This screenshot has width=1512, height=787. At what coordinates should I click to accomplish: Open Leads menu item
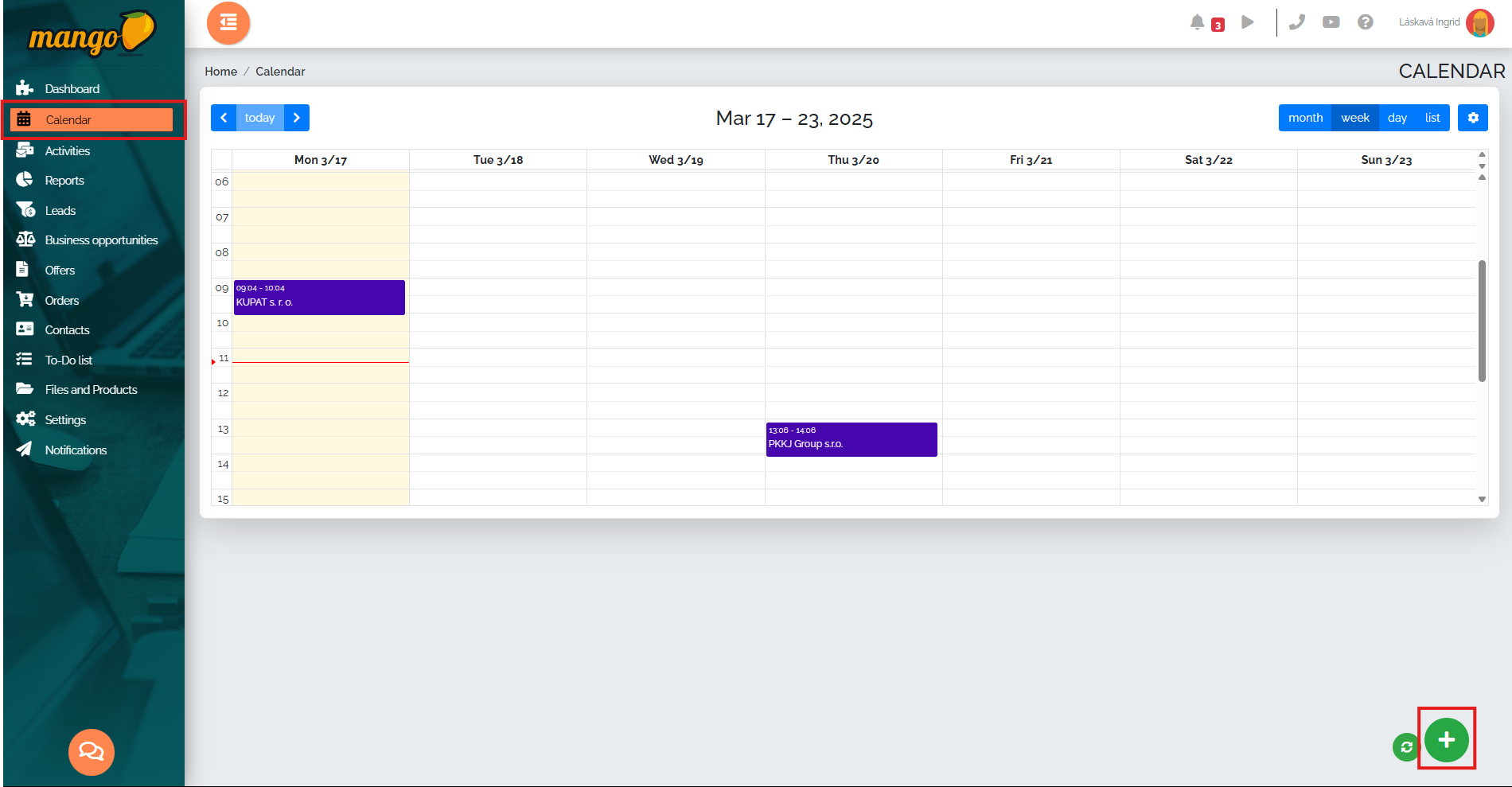pos(60,211)
